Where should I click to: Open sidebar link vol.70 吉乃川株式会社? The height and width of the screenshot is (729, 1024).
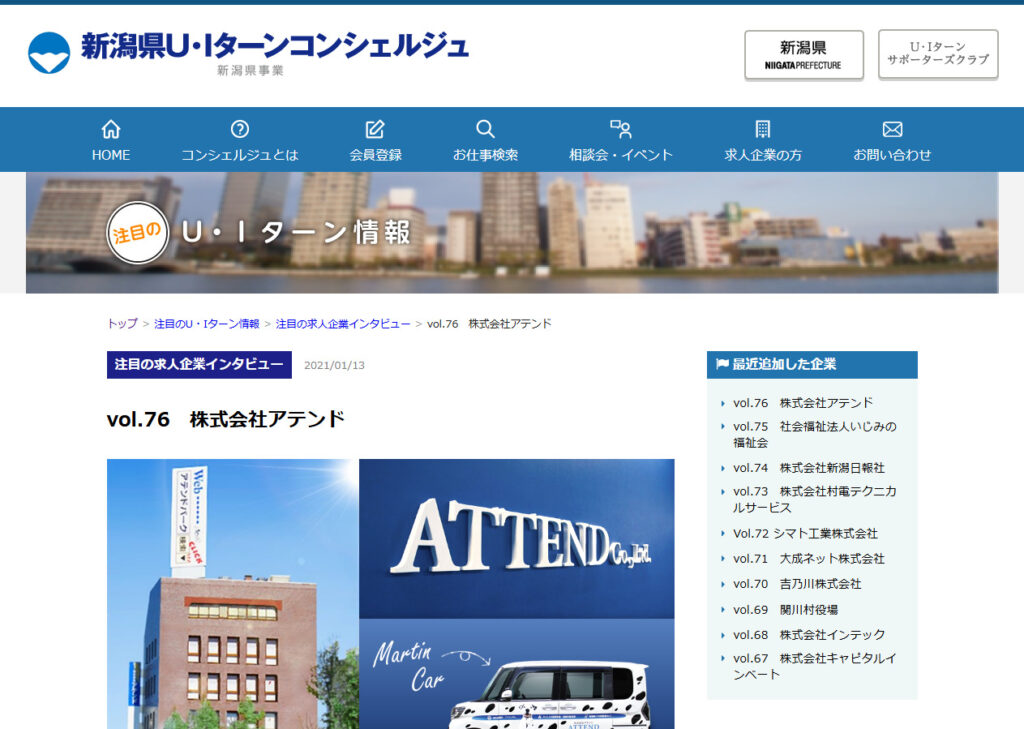(x=797, y=584)
